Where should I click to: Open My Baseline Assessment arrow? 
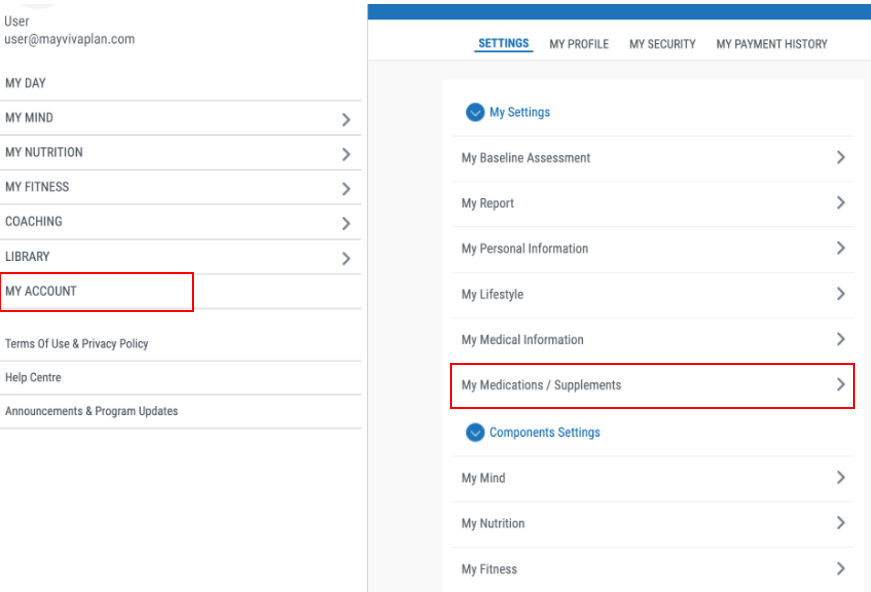coord(840,158)
